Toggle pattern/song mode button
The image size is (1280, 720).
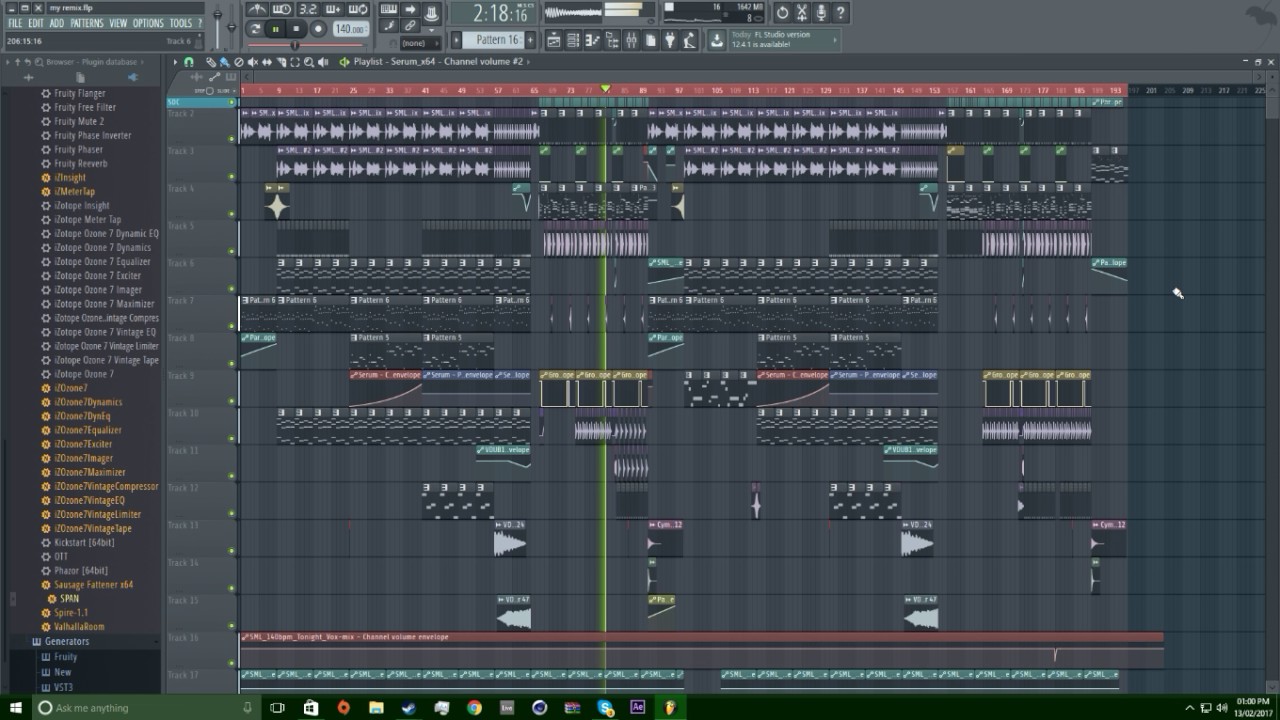click(x=255, y=29)
